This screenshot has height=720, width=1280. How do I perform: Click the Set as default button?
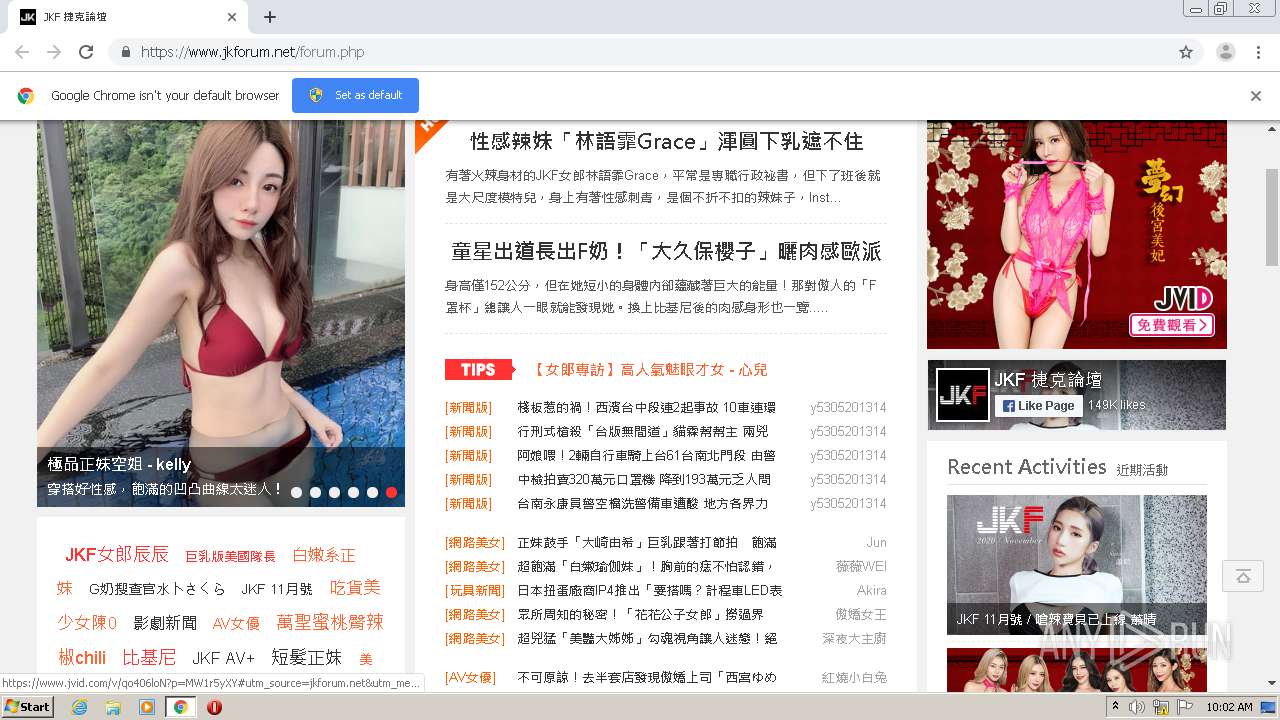click(x=355, y=95)
